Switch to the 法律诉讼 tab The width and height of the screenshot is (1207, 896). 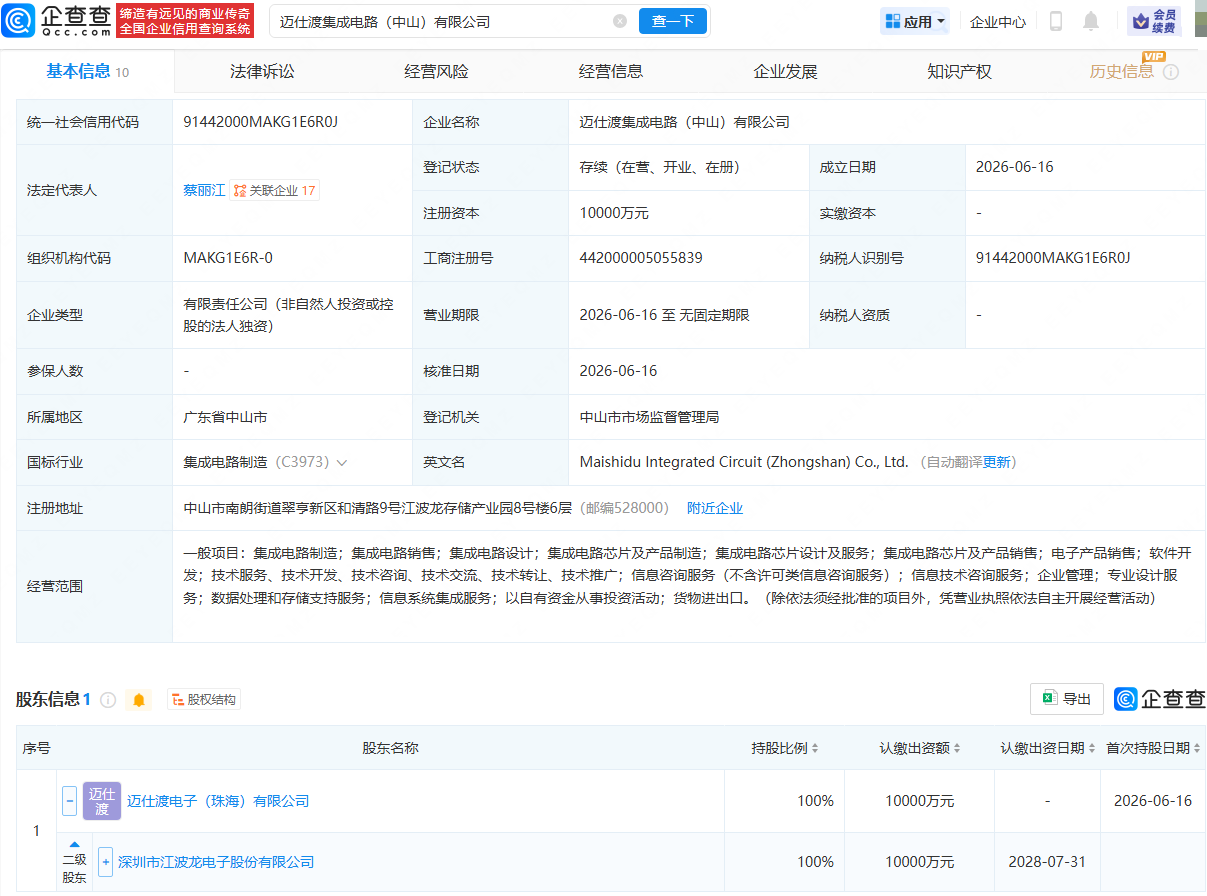pos(262,71)
